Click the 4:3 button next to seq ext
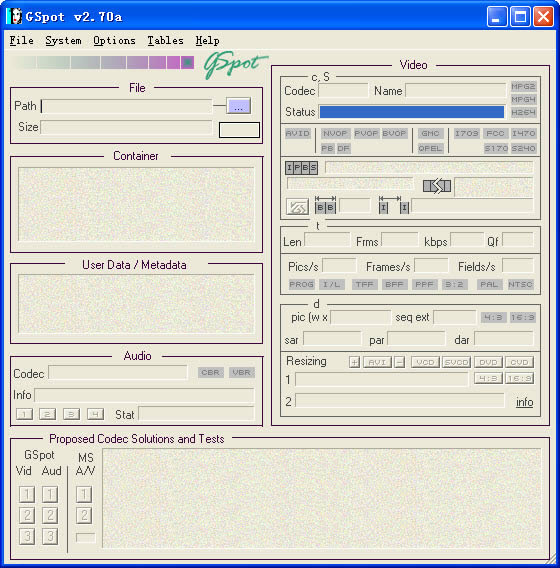The height and width of the screenshot is (568, 560). point(493,318)
